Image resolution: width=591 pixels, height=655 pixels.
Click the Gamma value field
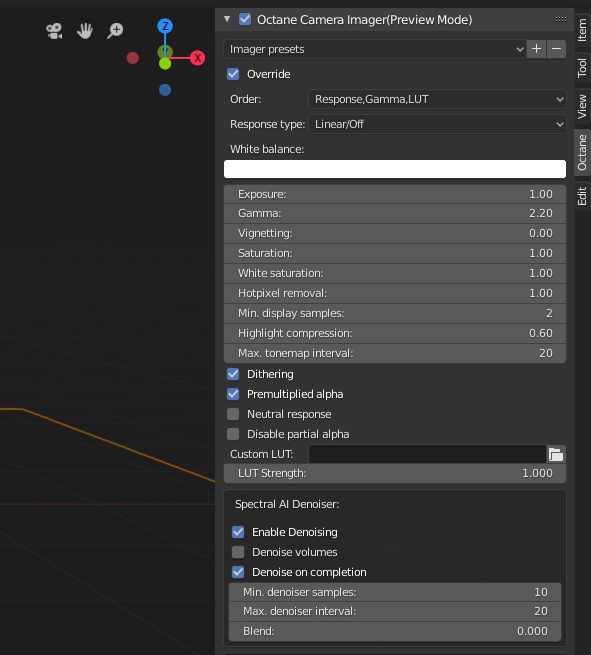point(395,213)
